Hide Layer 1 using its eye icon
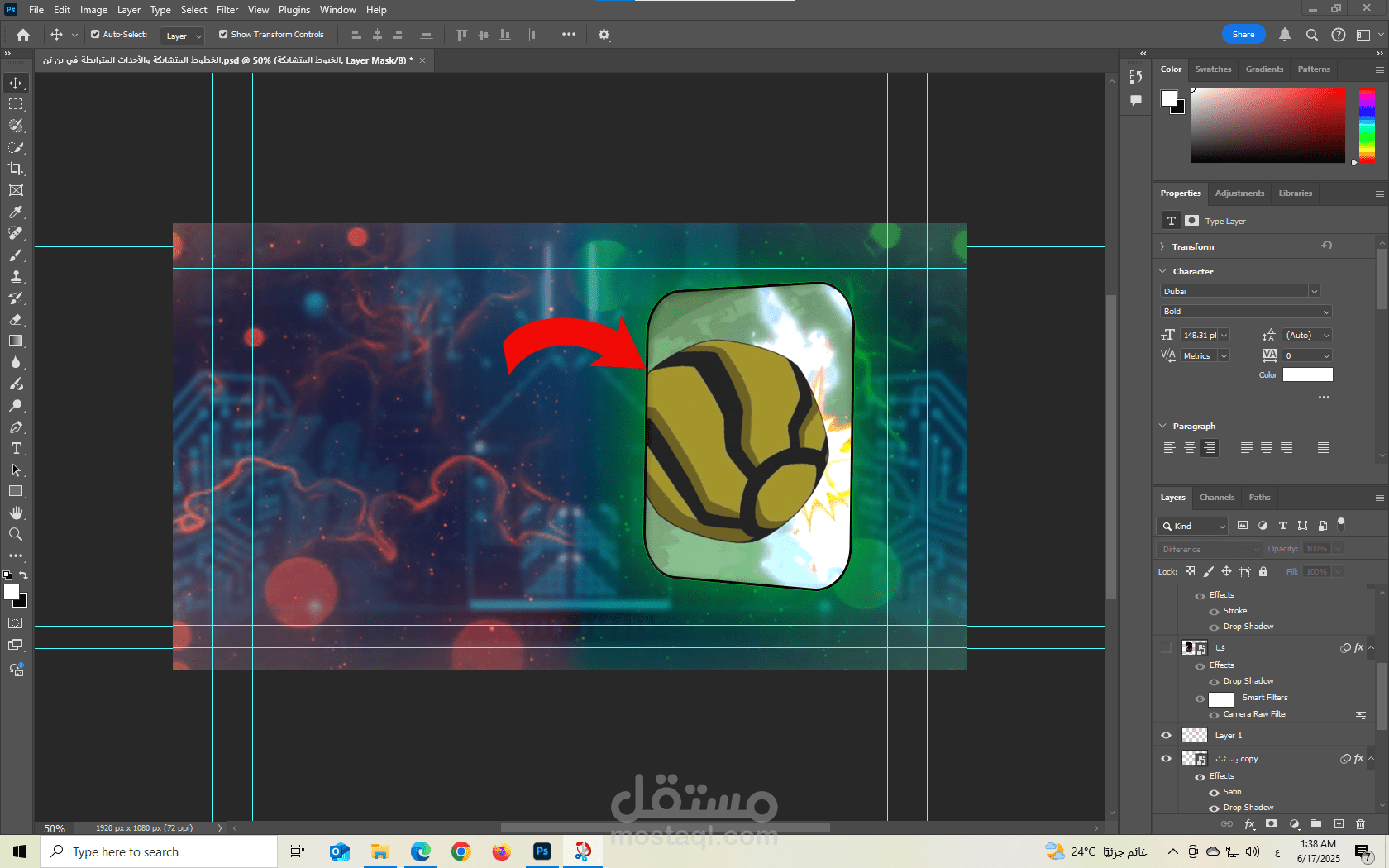The width and height of the screenshot is (1389, 868). (1167, 736)
